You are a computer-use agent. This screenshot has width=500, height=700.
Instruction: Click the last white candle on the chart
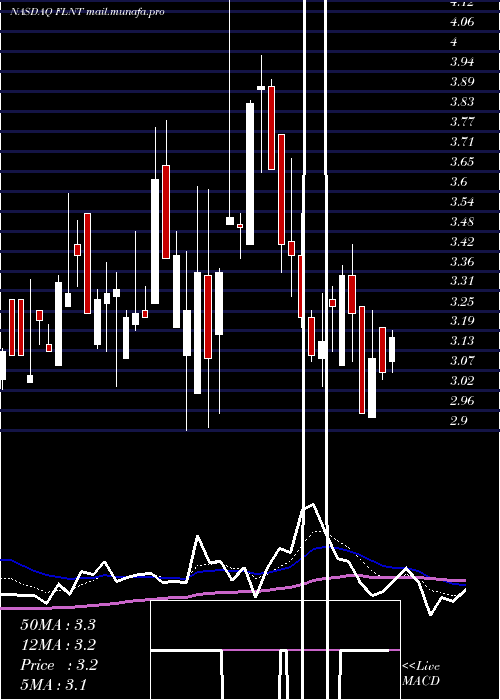click(392, 350)
